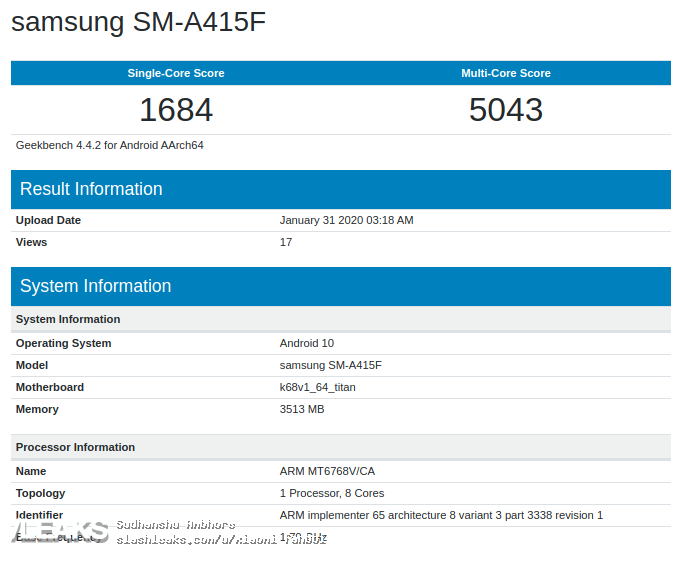Viewport: 681px width, 562px height.
Task: Click the Multi-Core Score header
Action: coord(506,73)
